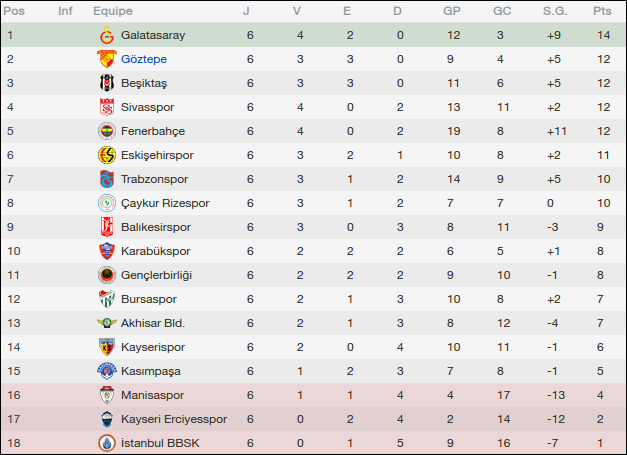The width and height of the screenshot is (627, 455).
Task: Click the Sivasspor club crest icon
Action: coord(106,107)
